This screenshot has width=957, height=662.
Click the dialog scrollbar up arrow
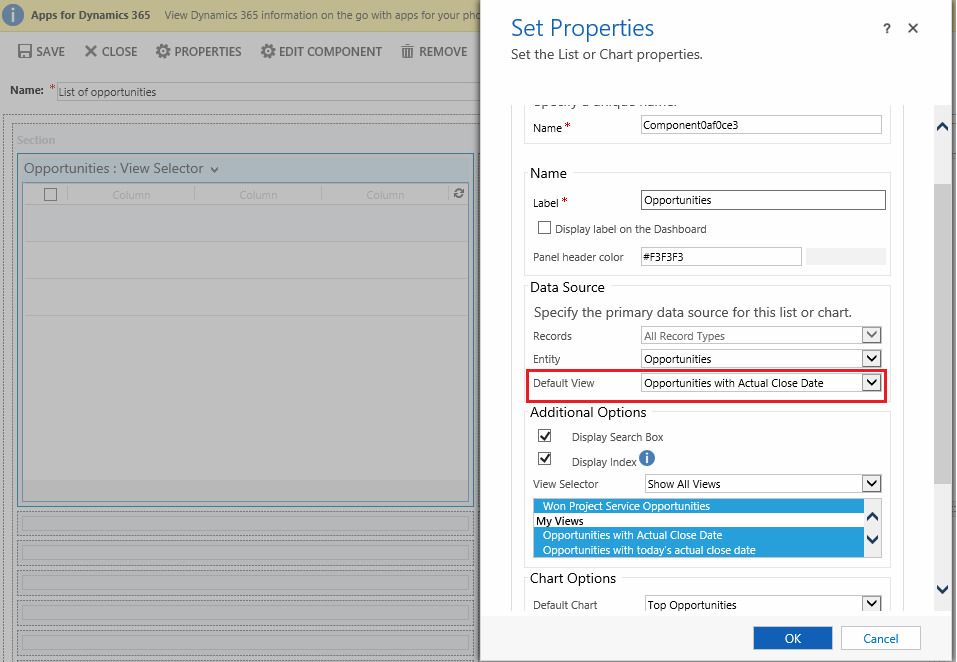(942, 126)
